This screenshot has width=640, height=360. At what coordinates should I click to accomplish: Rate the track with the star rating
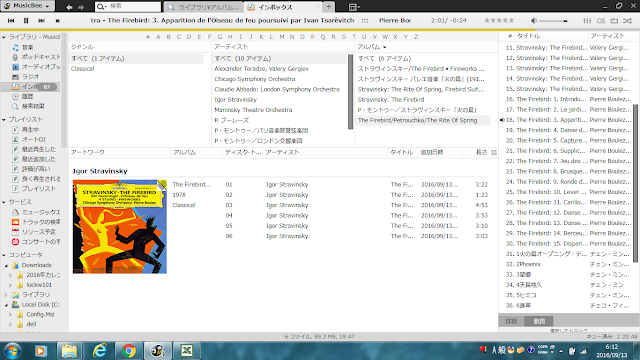pyautogui.click(x=499, y=20)
